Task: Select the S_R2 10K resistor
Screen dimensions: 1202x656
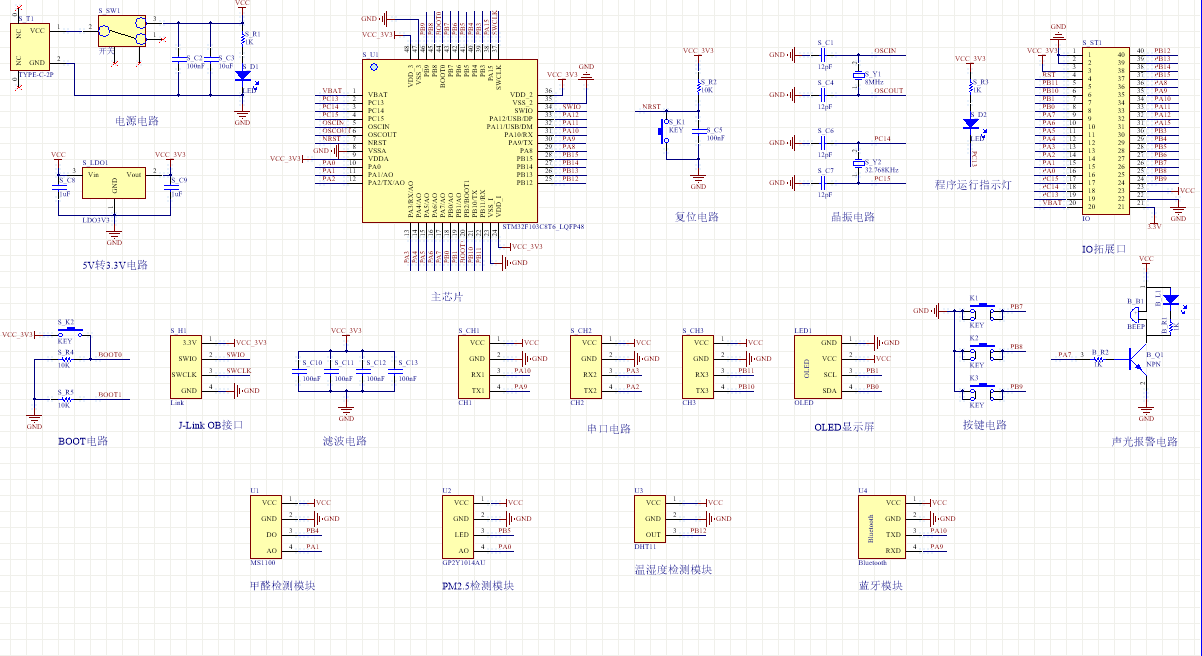Action: (699, 87)
